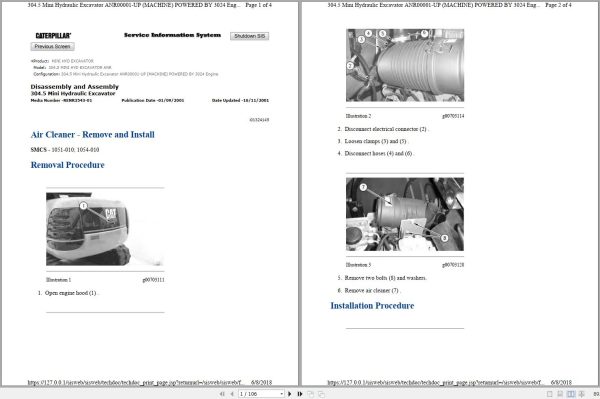Image resolution: width=600 pixels, height=399 pixels.
Task: Click the Illustration 3 caption label
Action: (x=358, y=265)
